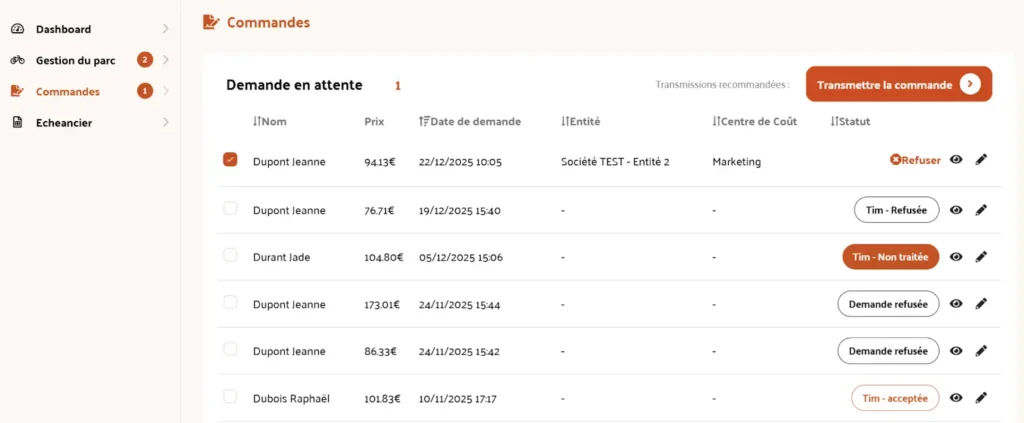Click pencil icon for Dubois Raphaël order
This screenshot has width=1024, height=423.
click(981, 398)
